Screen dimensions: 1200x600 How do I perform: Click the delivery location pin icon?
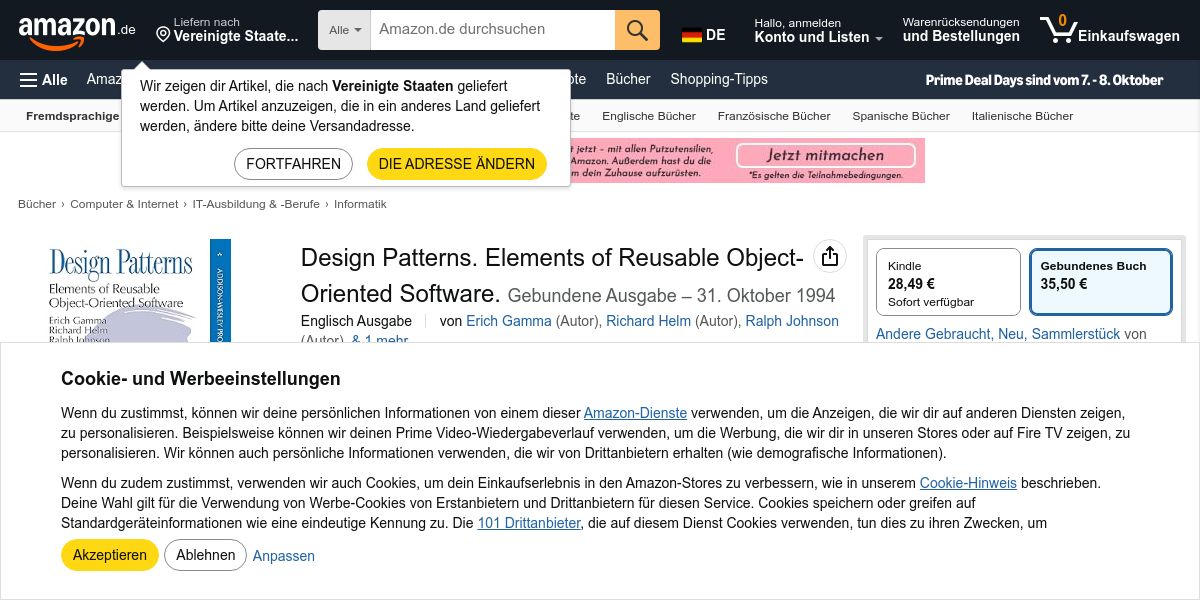163,35
